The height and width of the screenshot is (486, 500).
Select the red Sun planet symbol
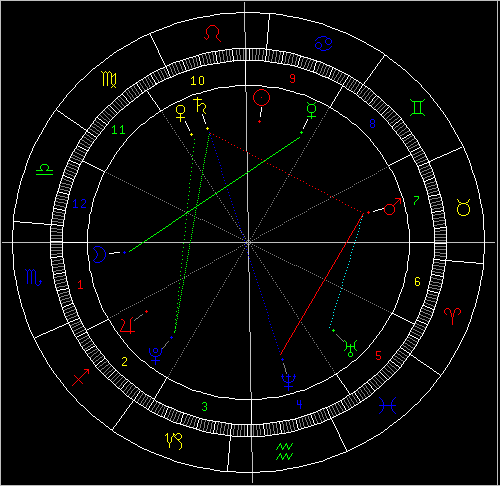tap(261, 98)
